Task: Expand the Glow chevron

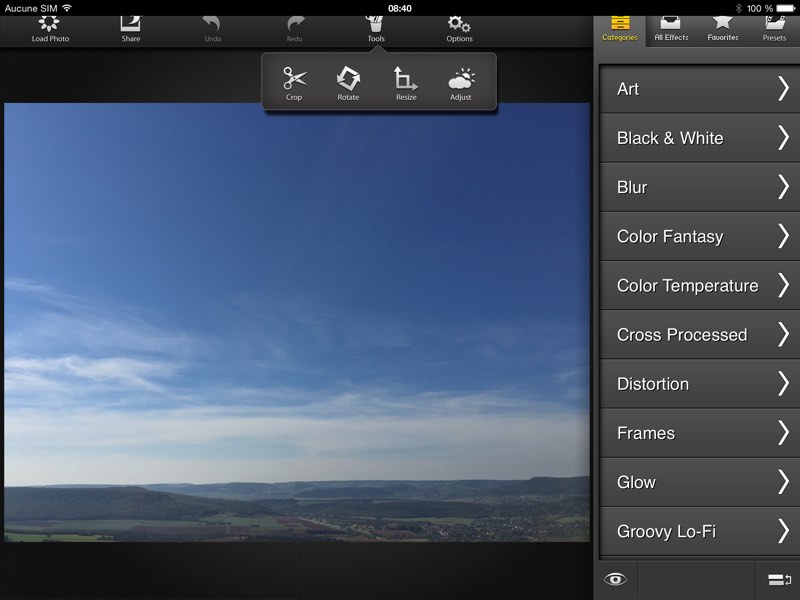Action: [784, 482]
